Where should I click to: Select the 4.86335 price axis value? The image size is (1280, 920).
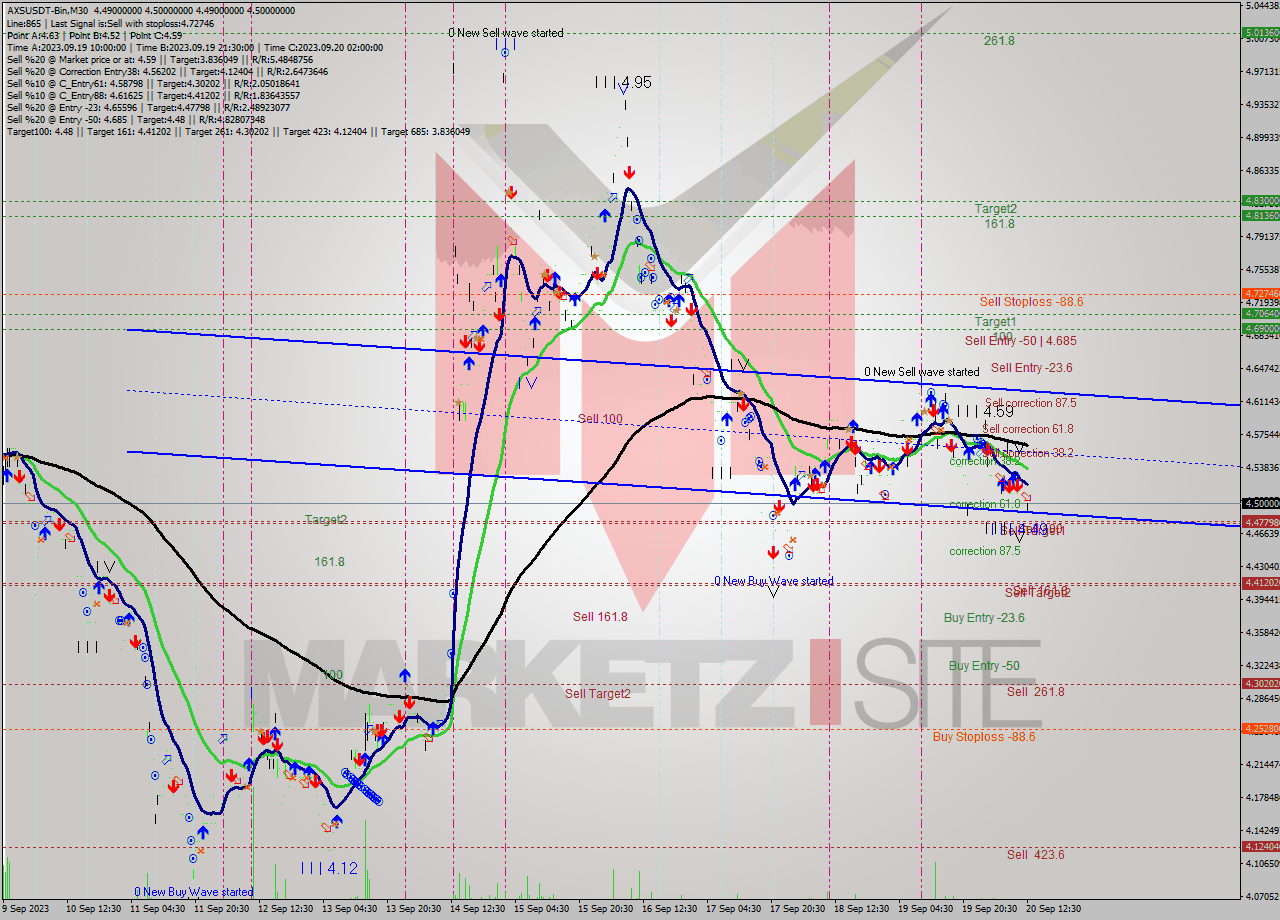click(x=1261, y=170)
